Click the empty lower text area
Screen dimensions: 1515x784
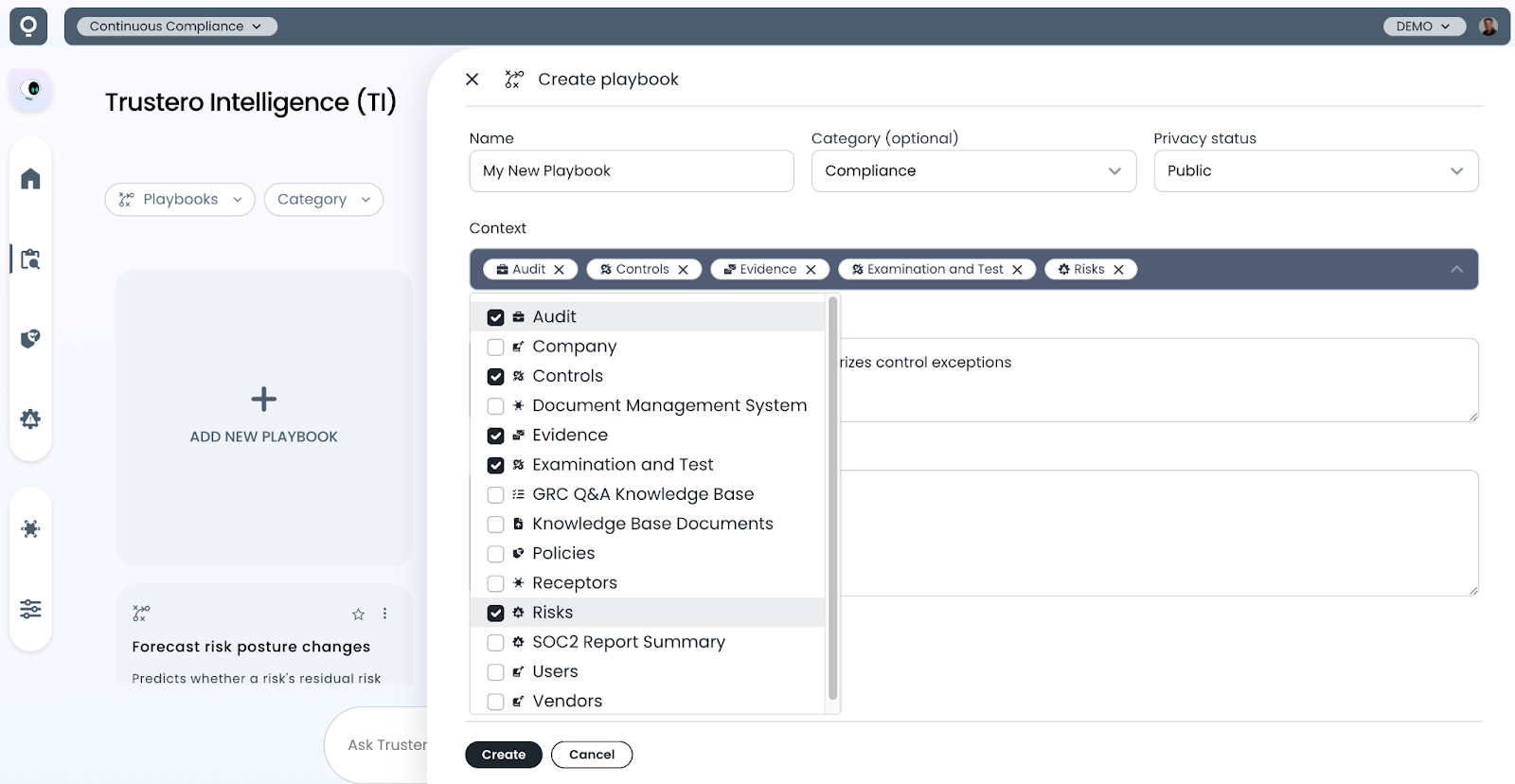click(x=1159, y=533)
